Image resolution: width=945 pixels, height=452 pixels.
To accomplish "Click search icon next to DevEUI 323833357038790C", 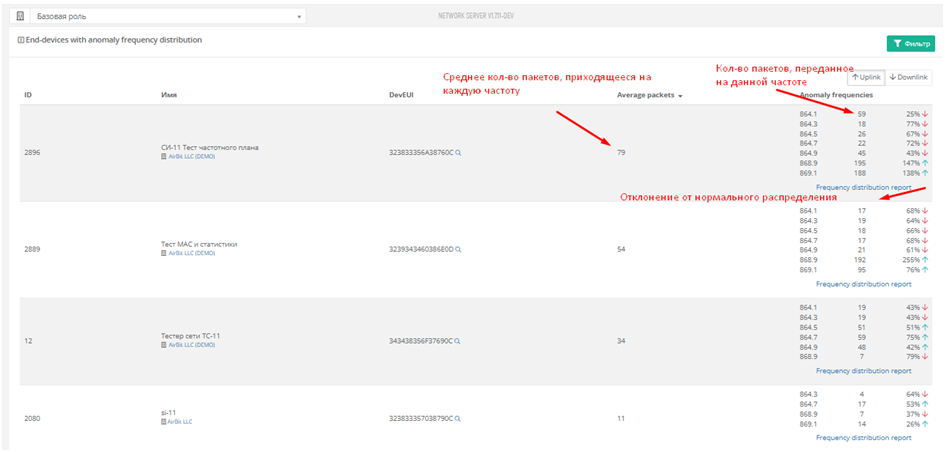I will [458, 418].
